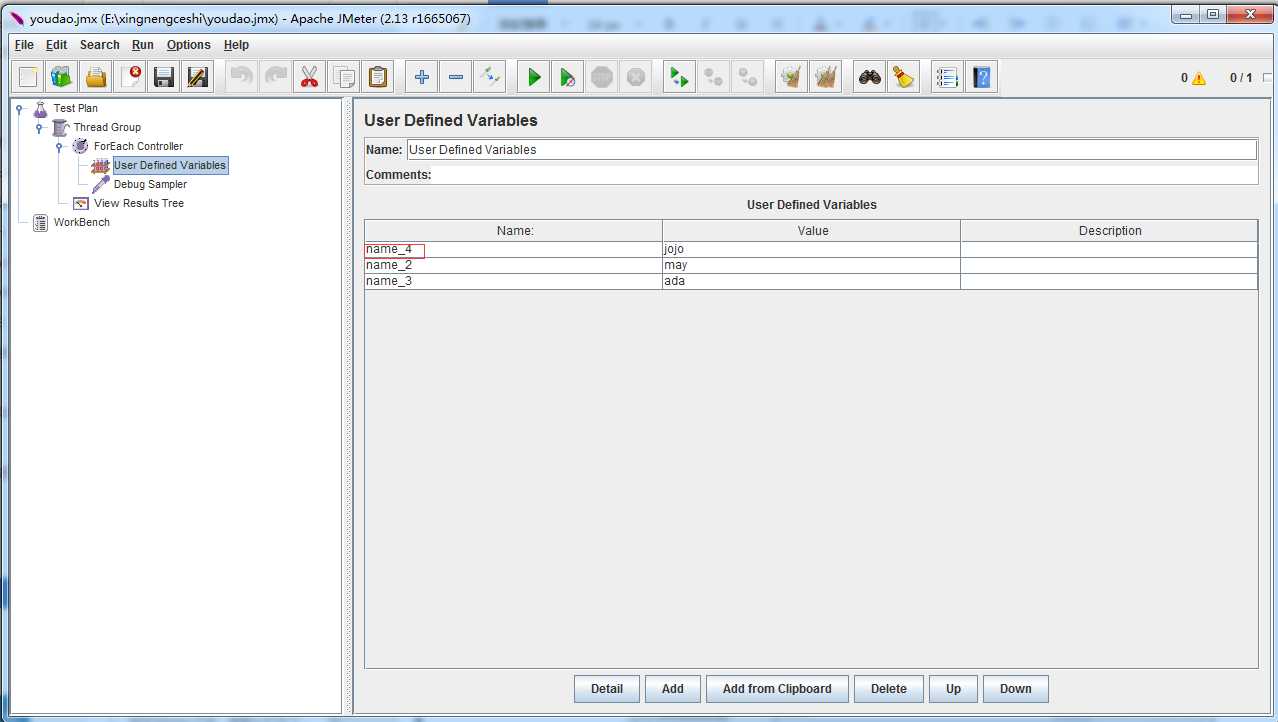This screenshot has height=722, width=1278.
Task: Click the Collapse All minus icon
Action: pyautogui.click(x=456, y=77)
